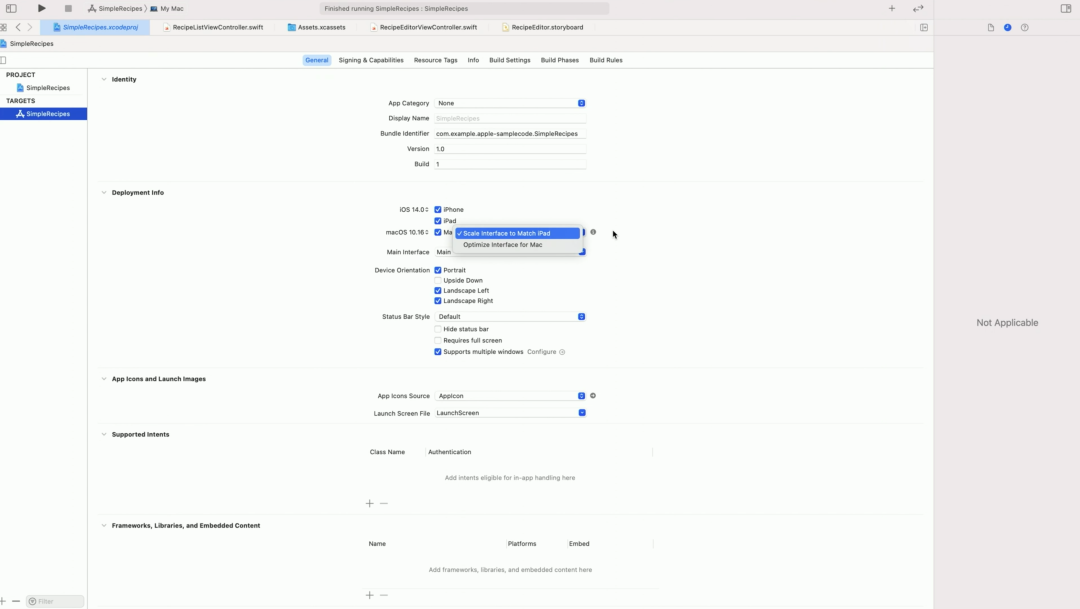
Task: Enable Requires full screen
Action: [x=438, y=340]
